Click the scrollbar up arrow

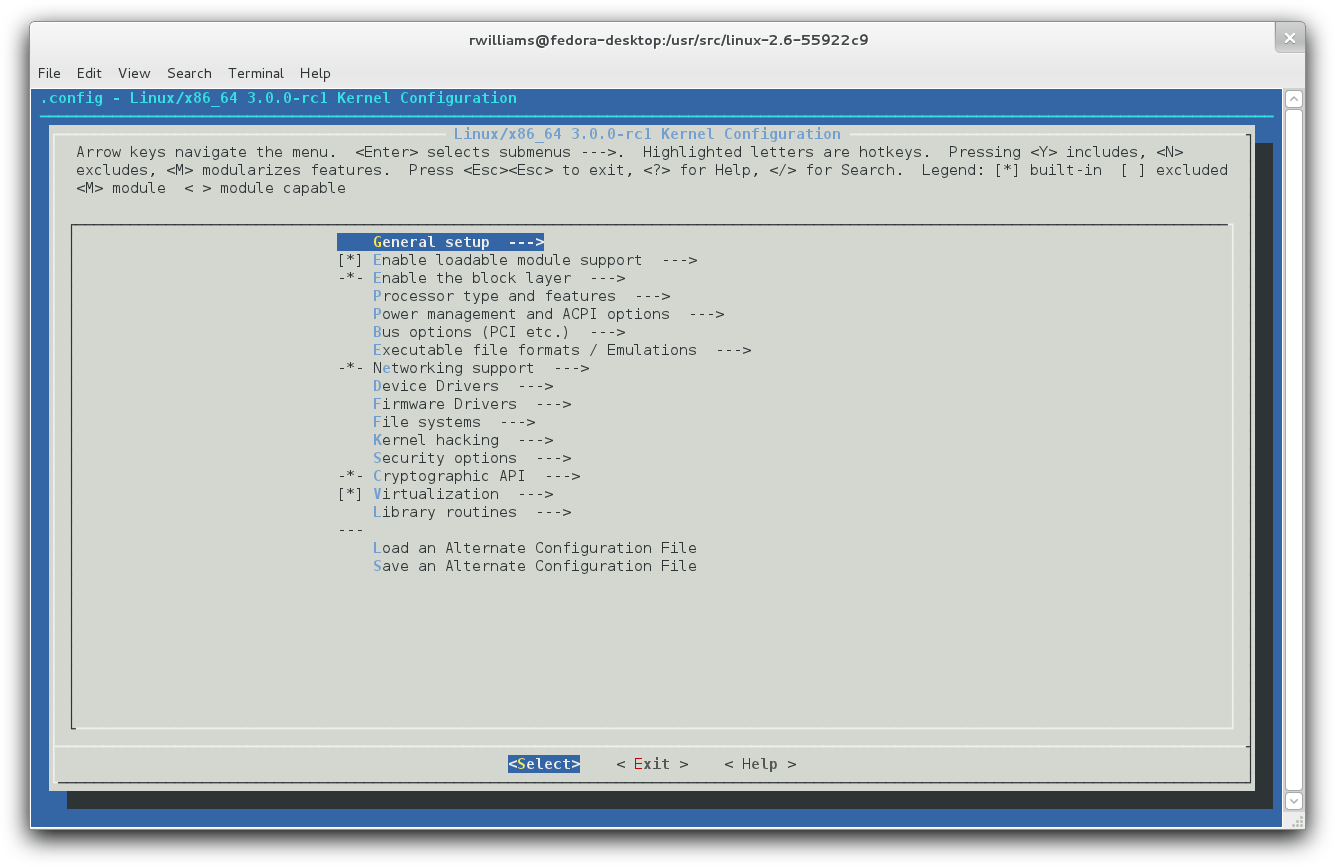point(1293,99)
